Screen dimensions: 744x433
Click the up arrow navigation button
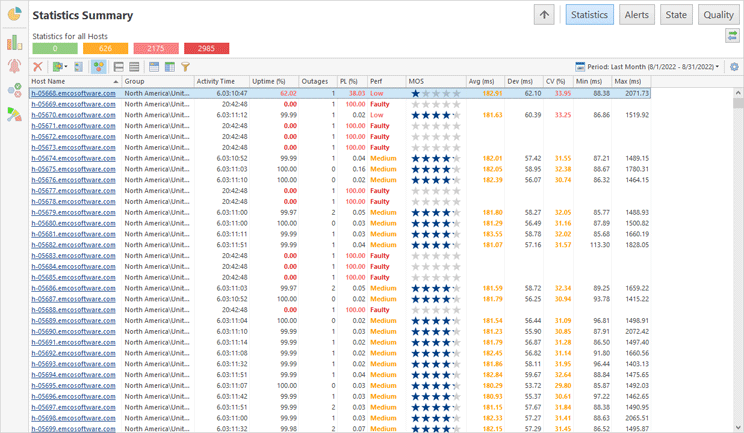[x=544, y=15]
